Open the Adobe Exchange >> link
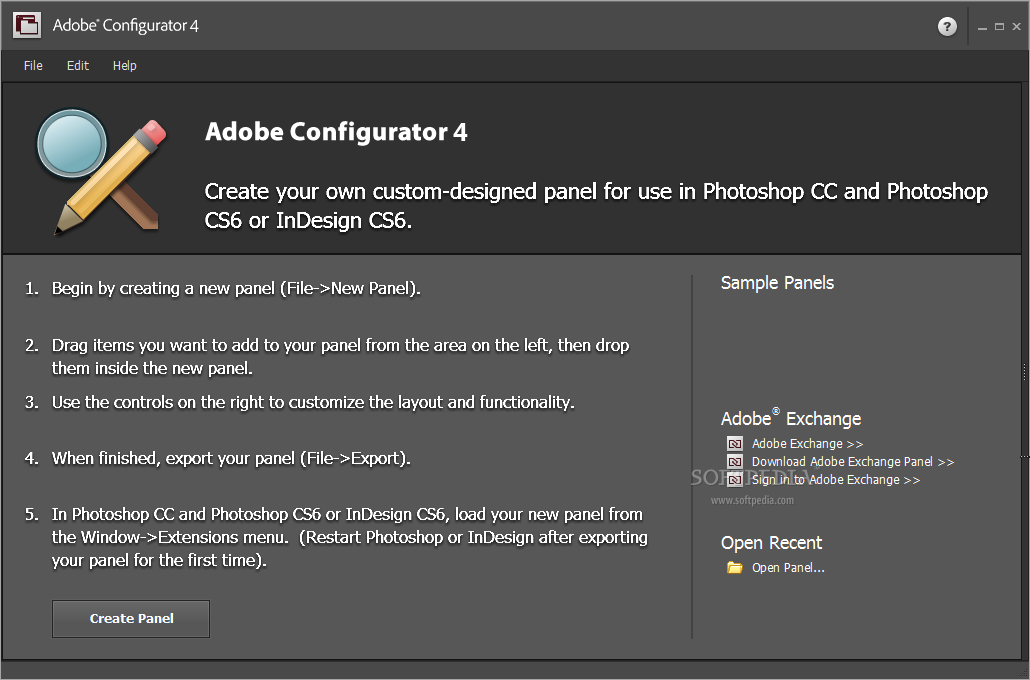The image size is (1030, 680). pos(807,443)
